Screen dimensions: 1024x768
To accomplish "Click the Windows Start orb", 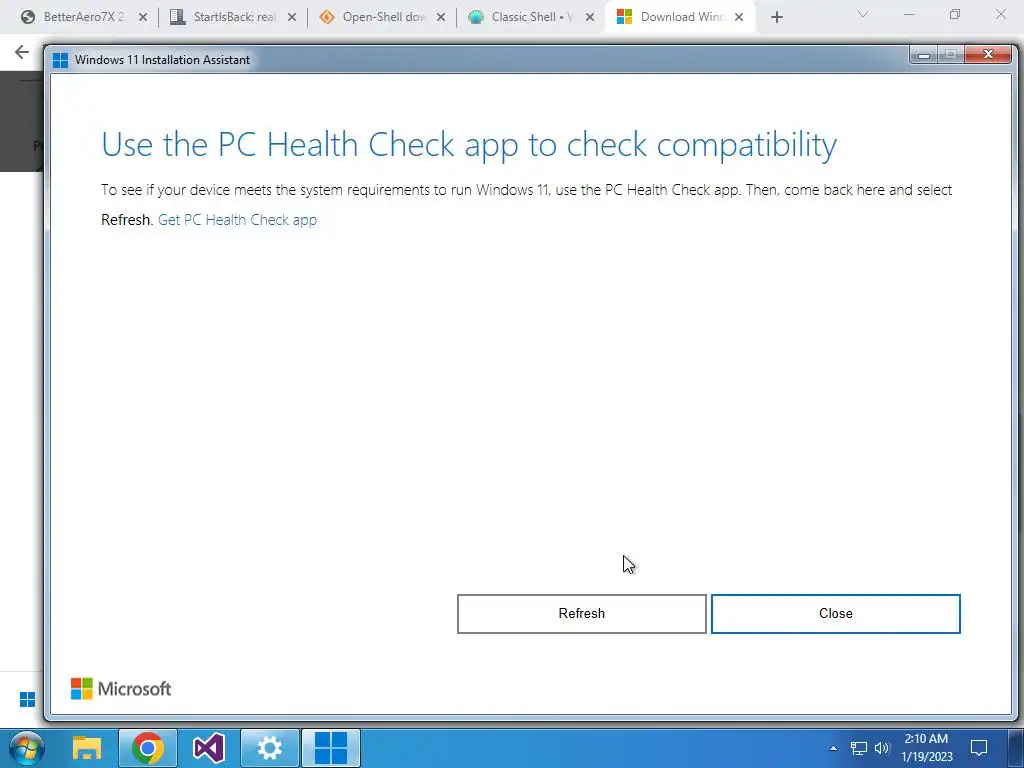I will tap(27, 748).
